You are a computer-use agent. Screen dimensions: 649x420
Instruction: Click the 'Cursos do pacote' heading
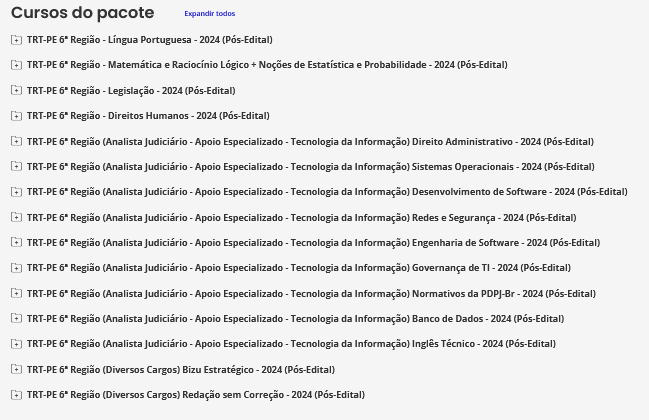83,13
